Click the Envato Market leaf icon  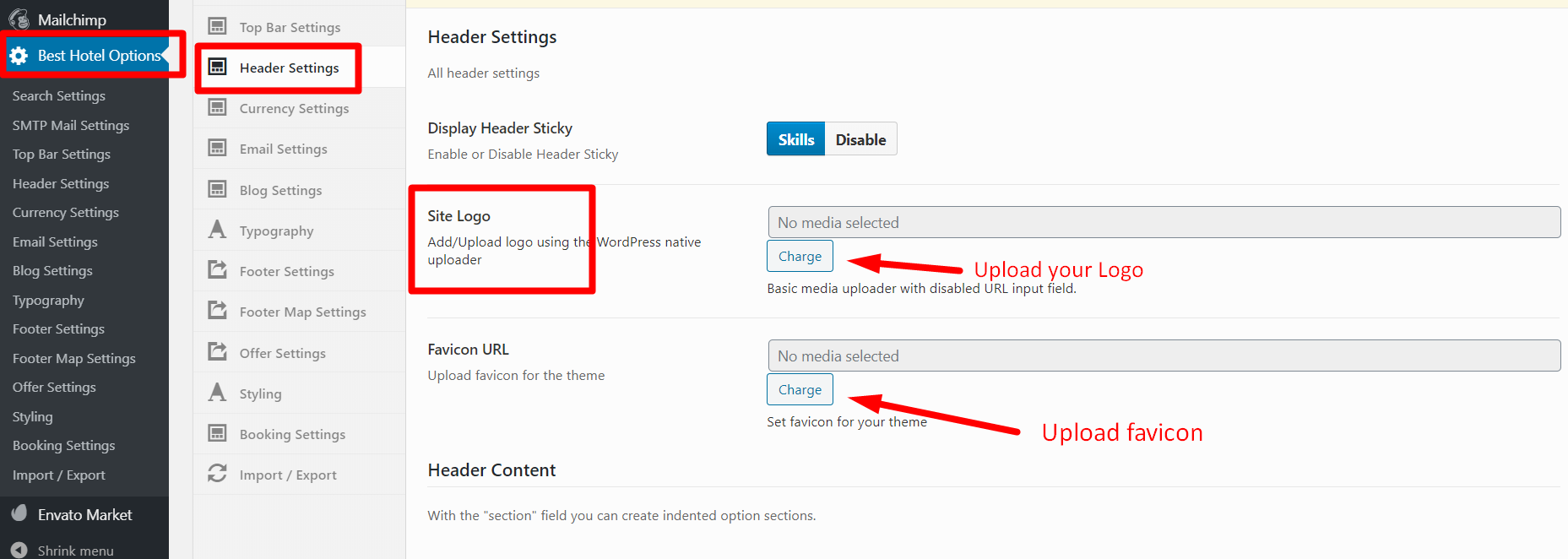point(19,513)
